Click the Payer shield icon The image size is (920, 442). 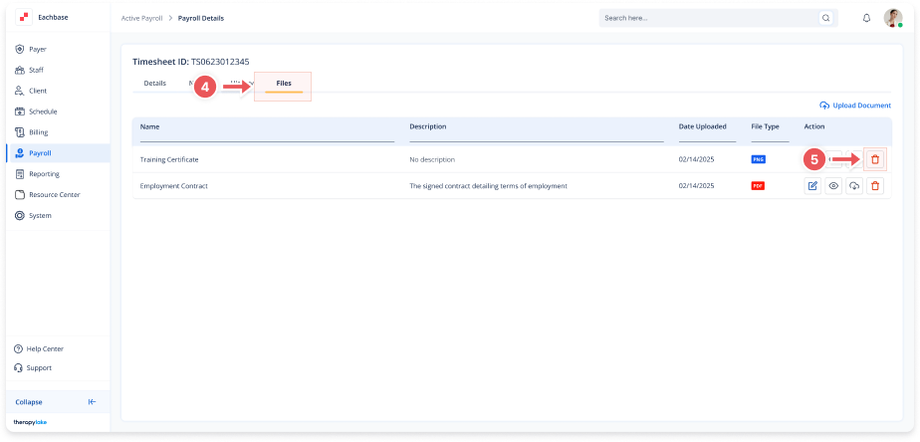tap(19, 49)
